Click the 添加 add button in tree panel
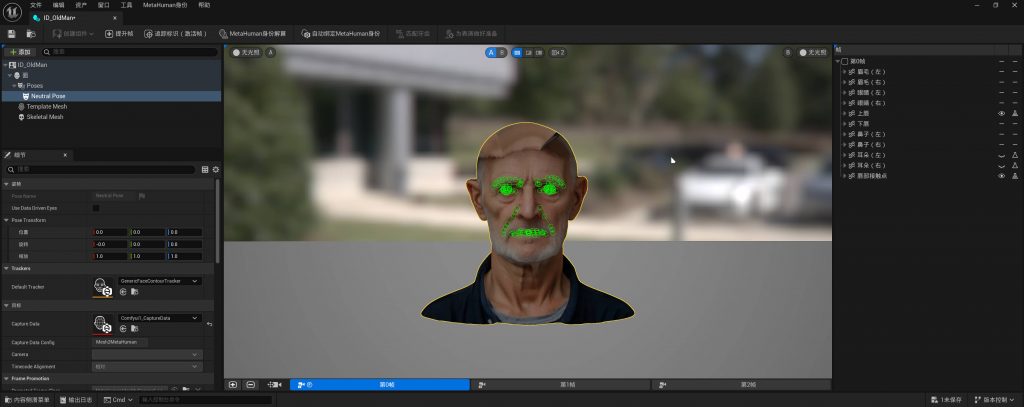The image size is (1024, 407). point(20,51)
